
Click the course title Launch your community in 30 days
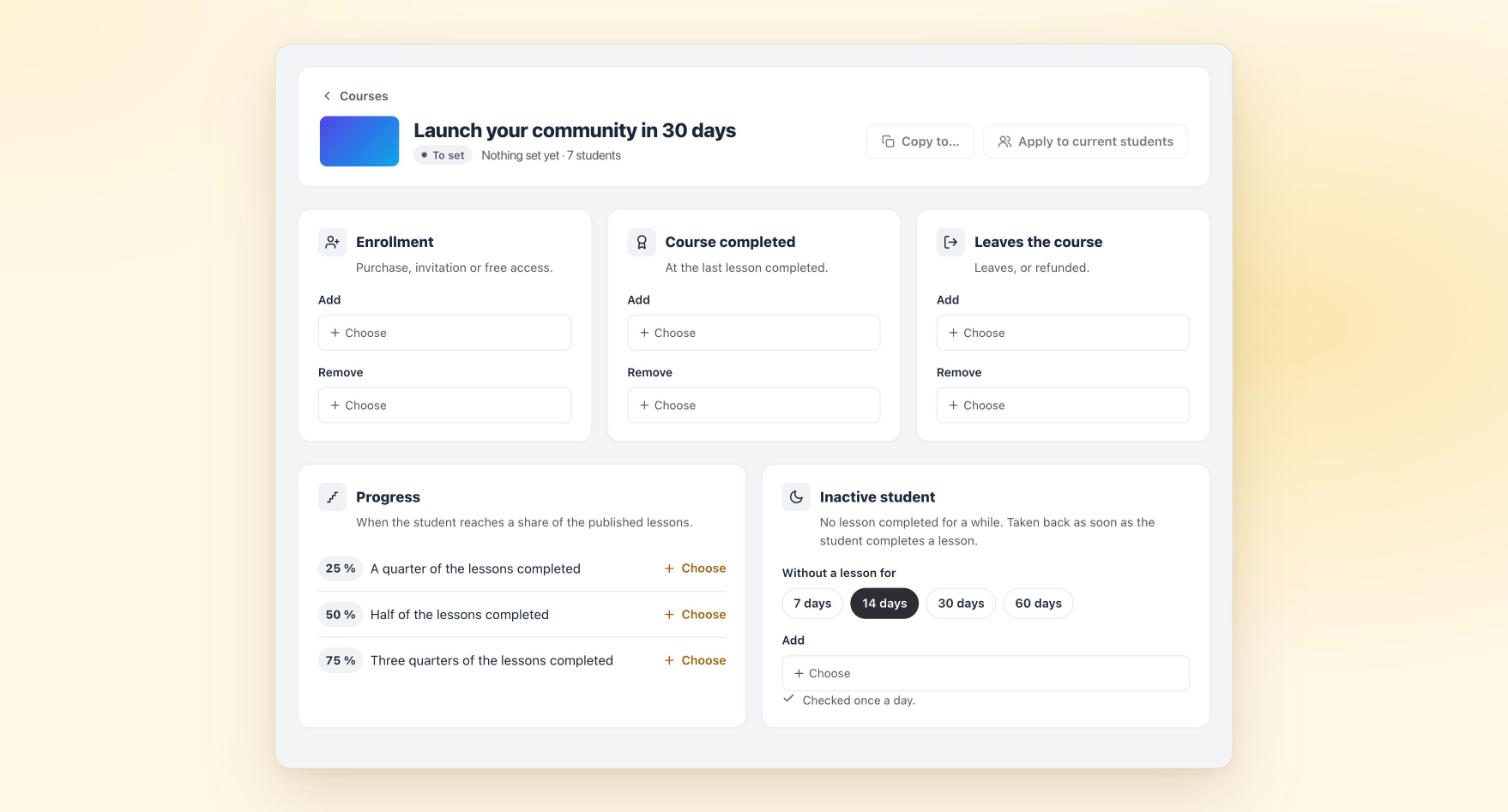[575, 130]
